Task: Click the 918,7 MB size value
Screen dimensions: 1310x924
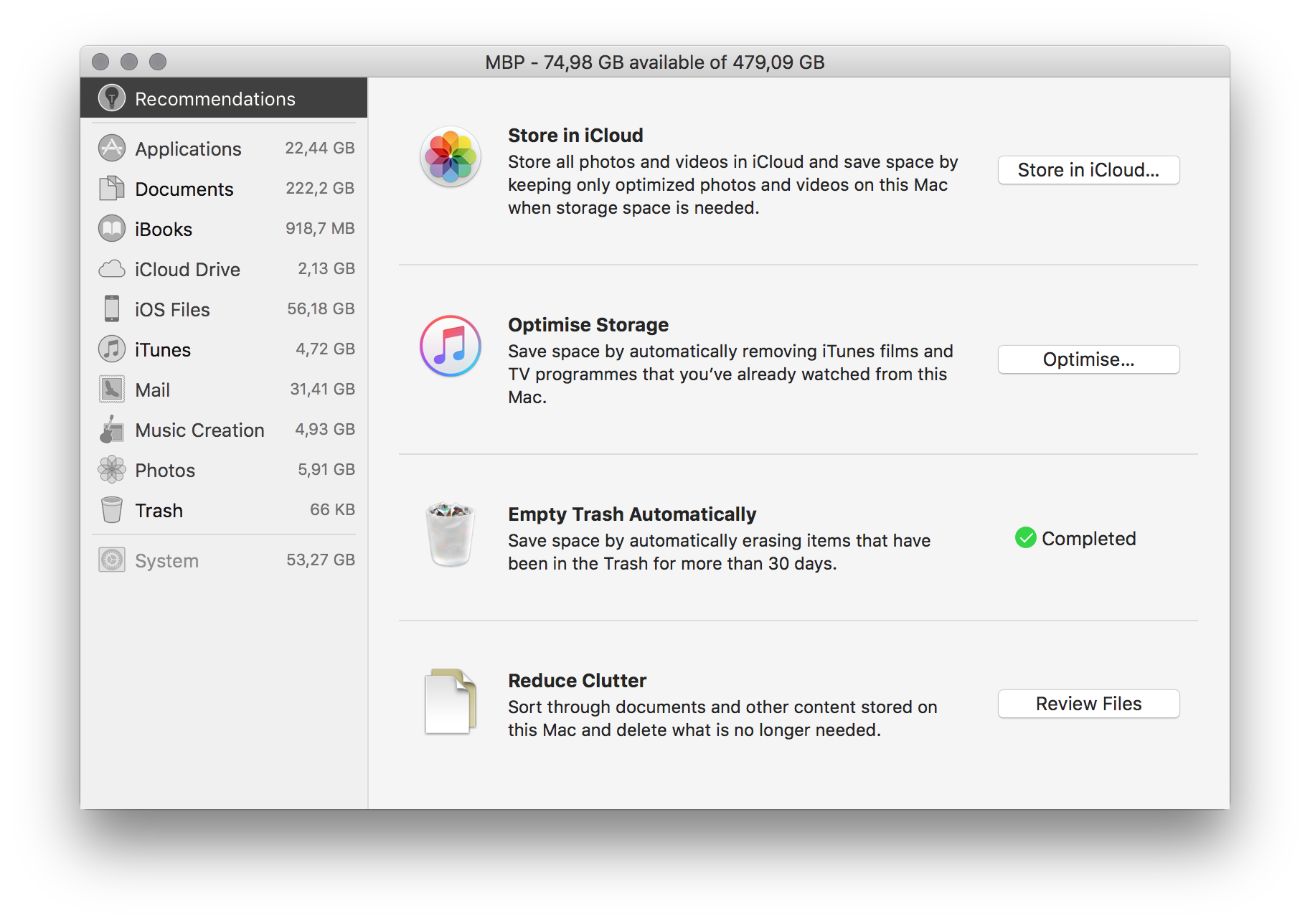Action: pyautogui.click(x=320, y=228)
